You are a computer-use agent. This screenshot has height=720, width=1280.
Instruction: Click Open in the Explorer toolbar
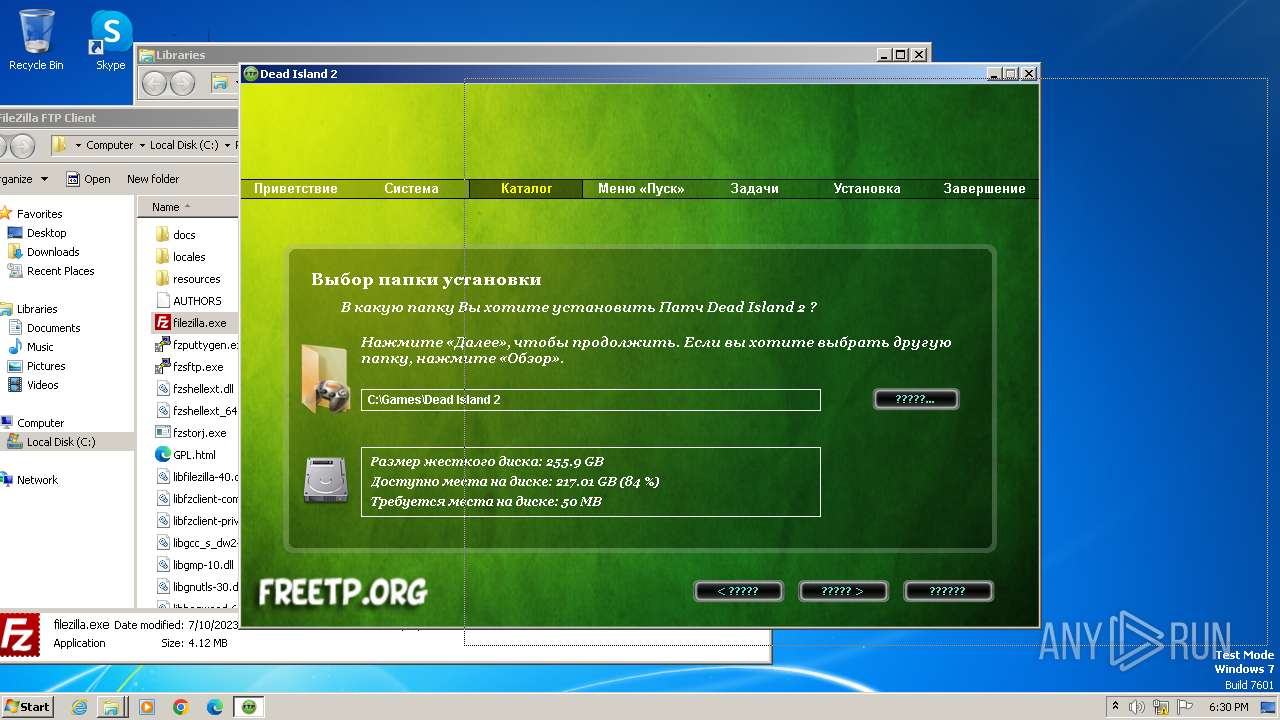click(88, 179)
